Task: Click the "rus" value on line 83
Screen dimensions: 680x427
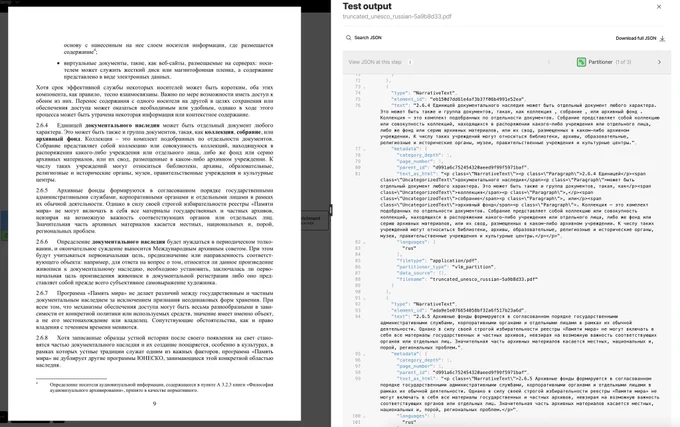Action: [x=410, y=248]
